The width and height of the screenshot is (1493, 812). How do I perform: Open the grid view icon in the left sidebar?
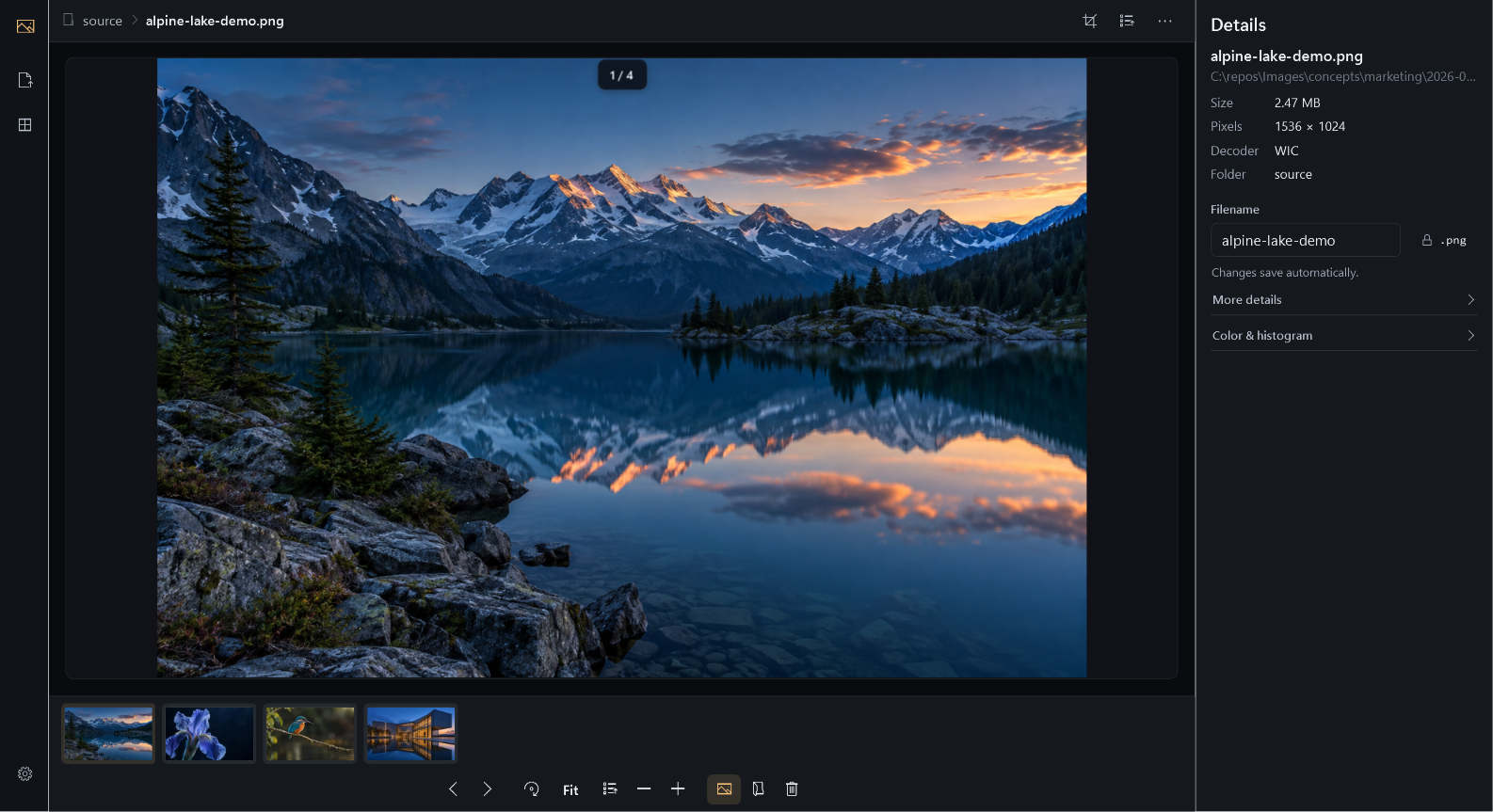tap(25, 125)
